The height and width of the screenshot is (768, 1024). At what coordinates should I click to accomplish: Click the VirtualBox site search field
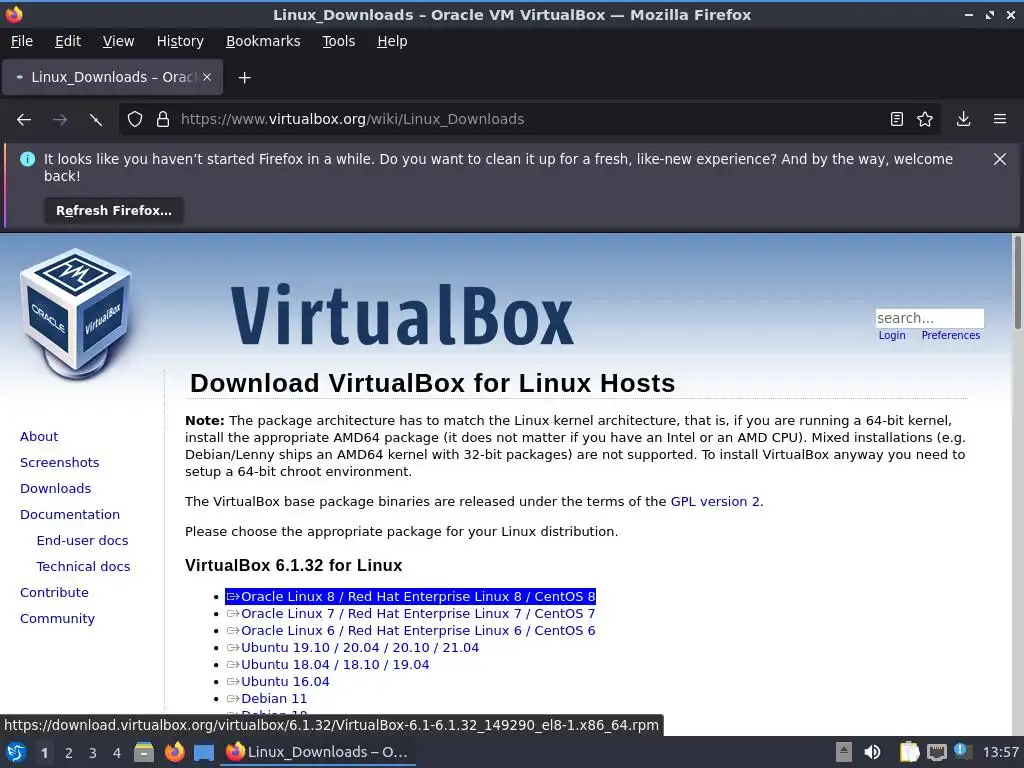point(929,318)
